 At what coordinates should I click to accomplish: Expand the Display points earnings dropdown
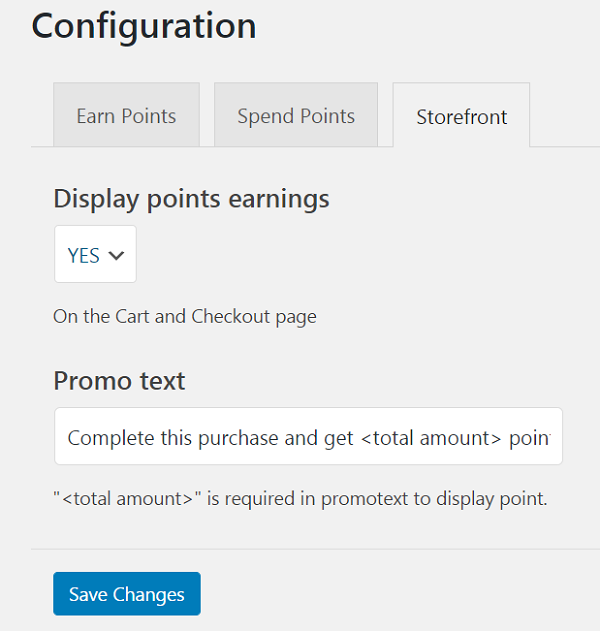coord(95,255)
